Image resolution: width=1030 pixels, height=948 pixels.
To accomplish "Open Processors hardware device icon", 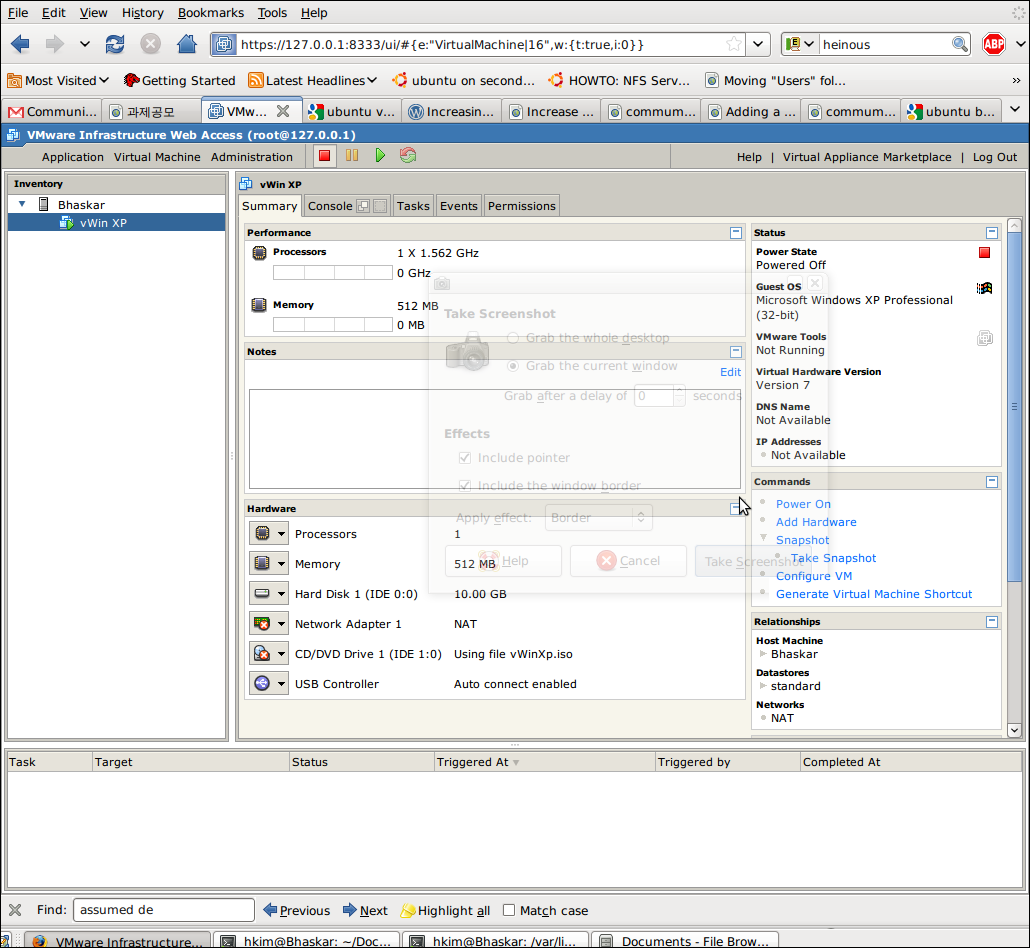I will point(262,533).
